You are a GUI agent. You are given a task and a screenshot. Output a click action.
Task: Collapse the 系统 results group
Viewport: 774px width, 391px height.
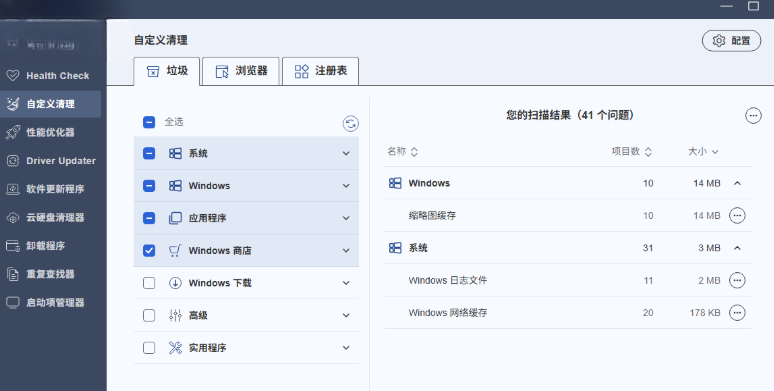[737, 248]
